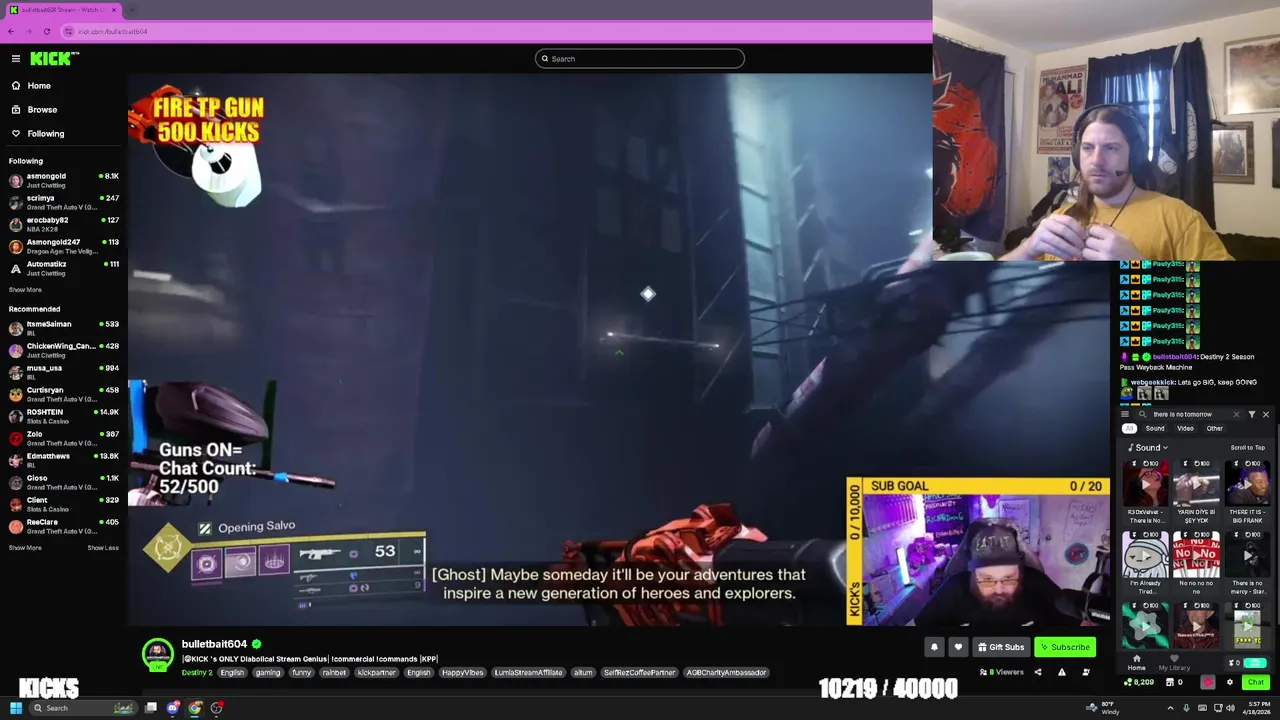Open erocbaby82 channel in sidebar
1280x720 pixels.
point(64,224)
